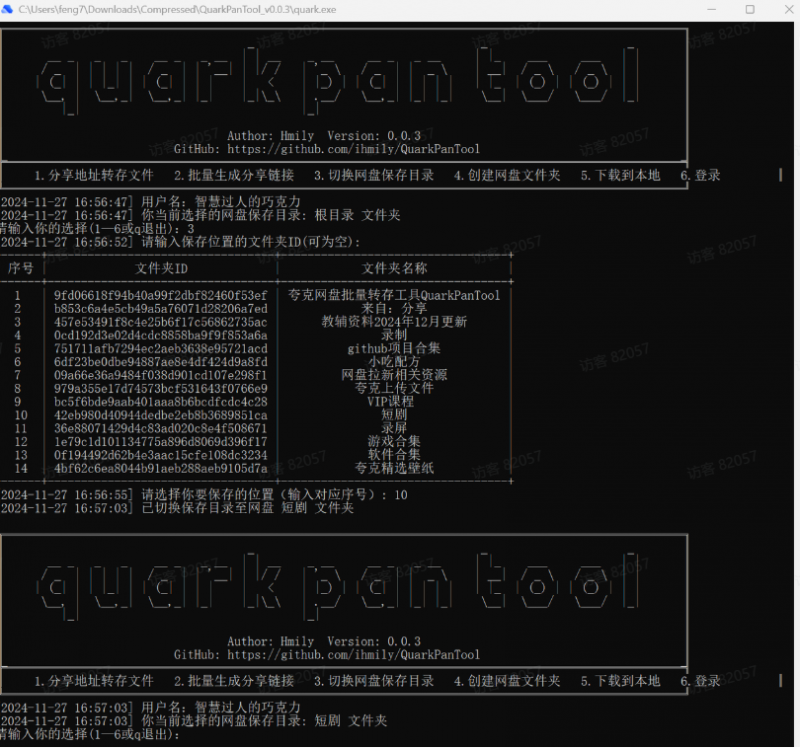This screenshot has width=800, height=748.
Task: Click the quark.exe app icon in title bar
Action: (x=7, y=9)
